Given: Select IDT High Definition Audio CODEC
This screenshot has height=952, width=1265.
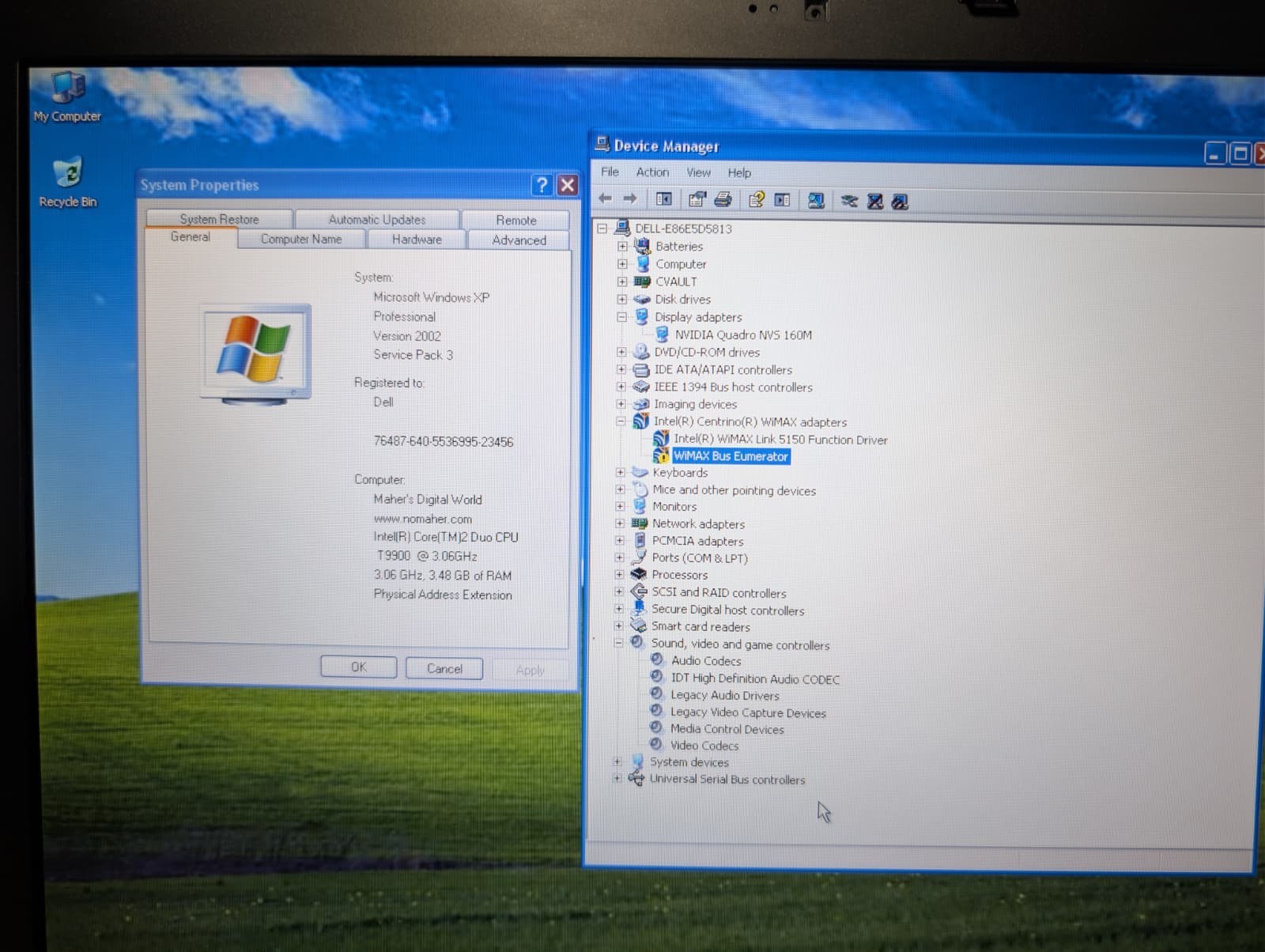Looking at the screenshot, I should pyautogui.click(x=755, y=678).
